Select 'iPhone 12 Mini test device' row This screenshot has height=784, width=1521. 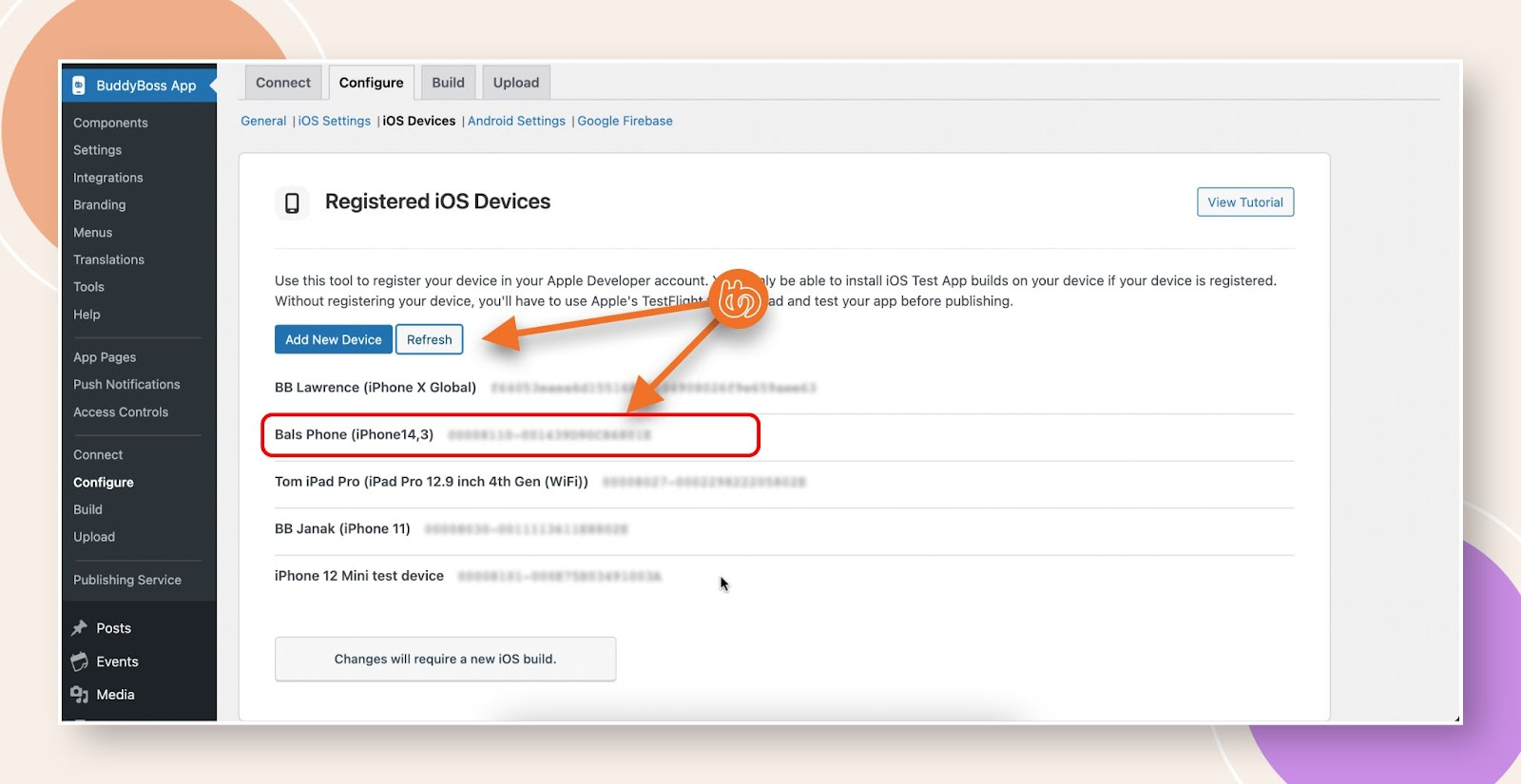[784, 576]
